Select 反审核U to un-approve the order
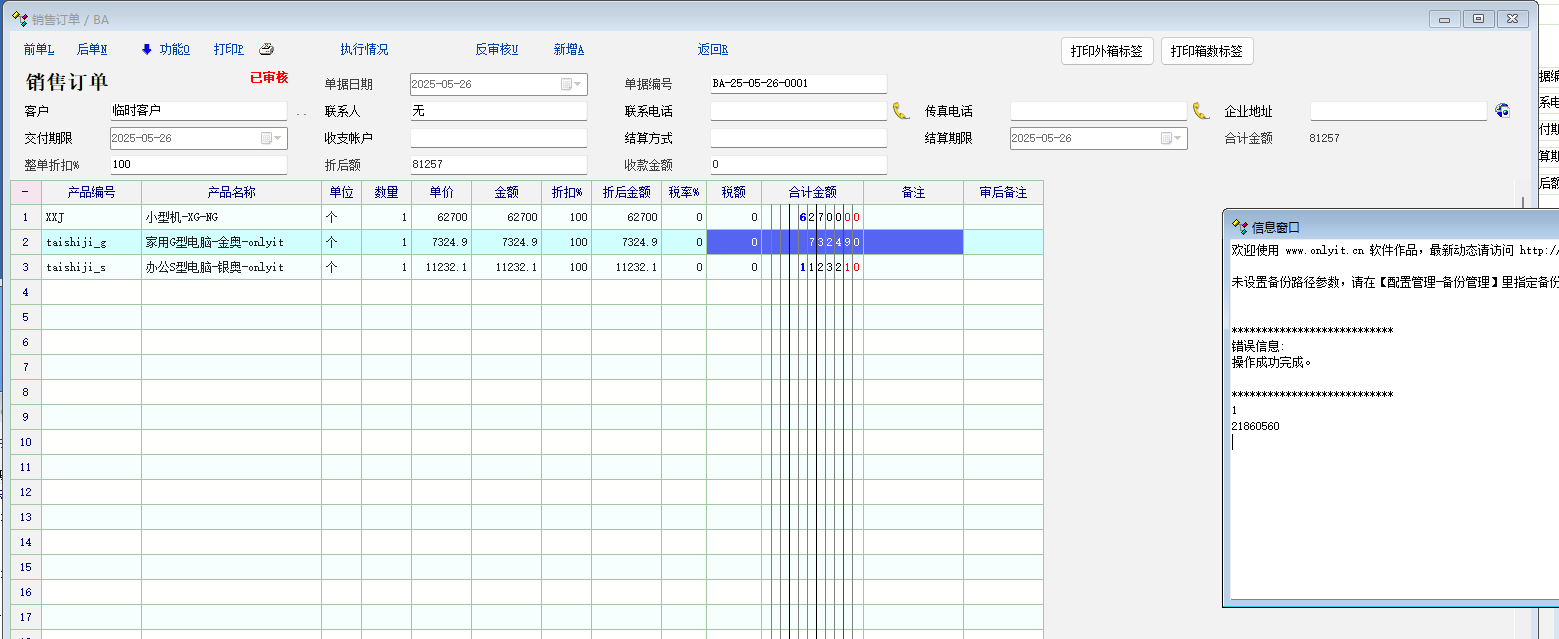This screenshot has width=1559, height=639. point(496,49)
